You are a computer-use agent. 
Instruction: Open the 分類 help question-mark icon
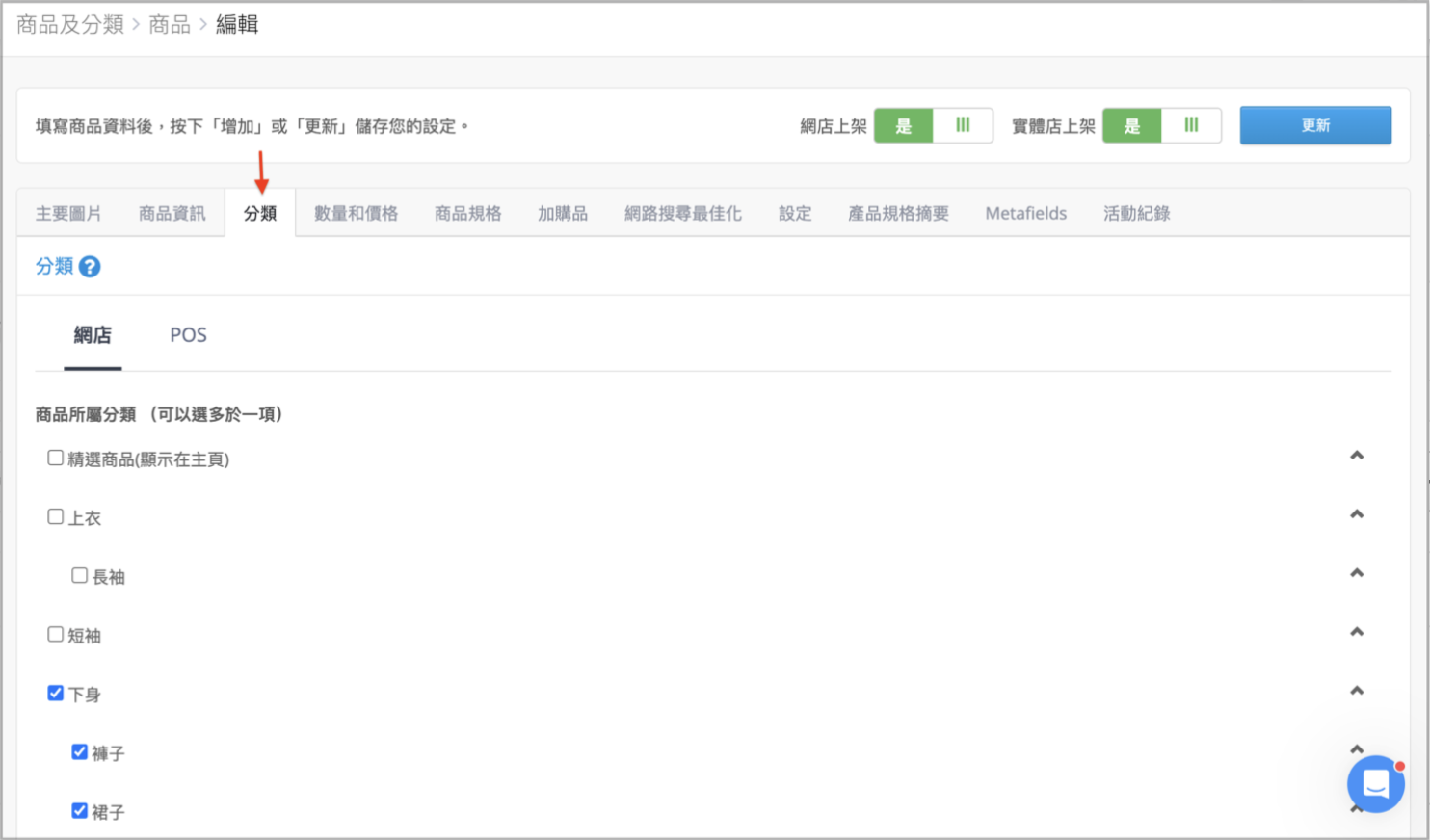pyautogui.click(x=90, y=267)
